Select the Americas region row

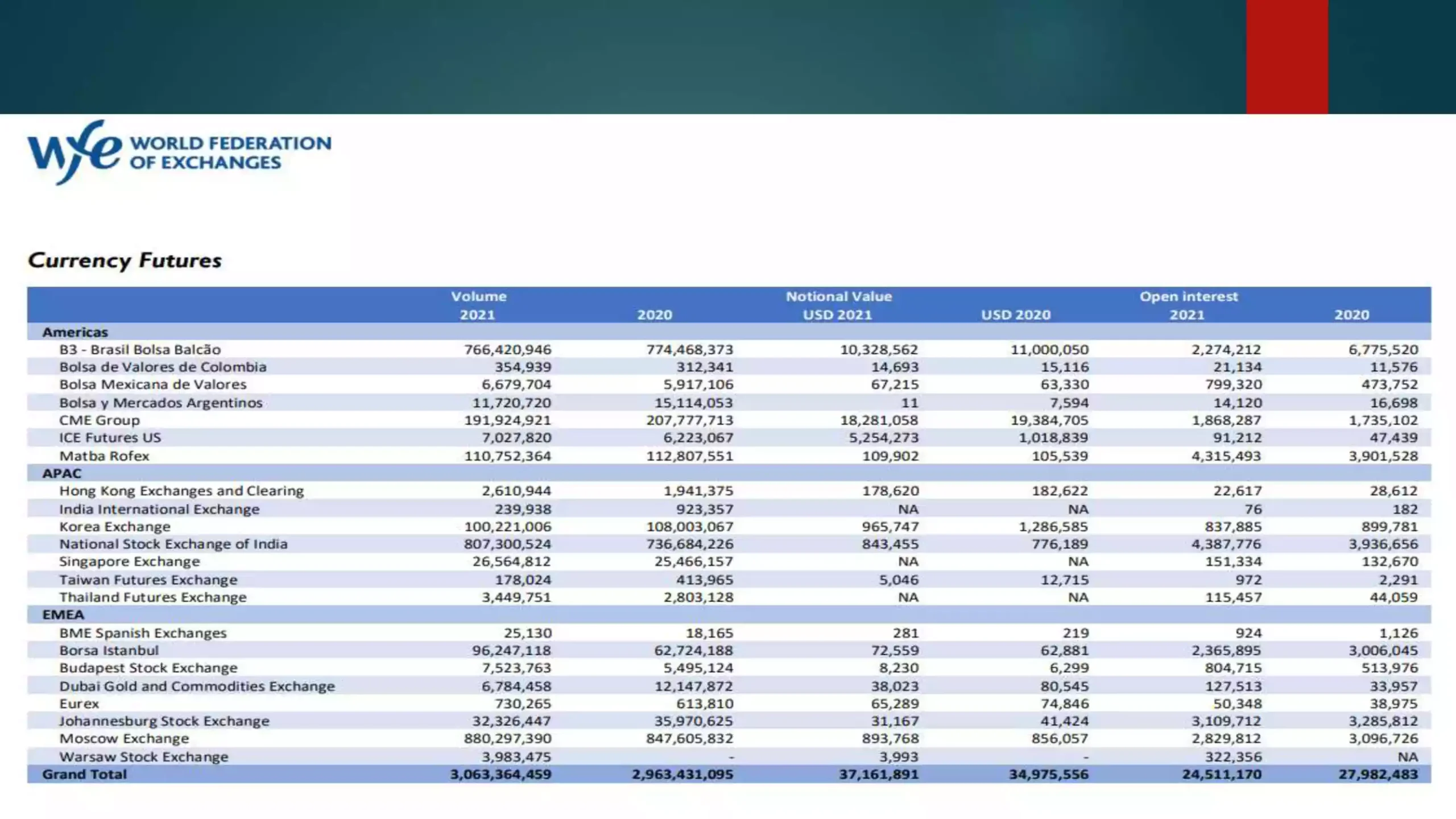pos(729,332)
